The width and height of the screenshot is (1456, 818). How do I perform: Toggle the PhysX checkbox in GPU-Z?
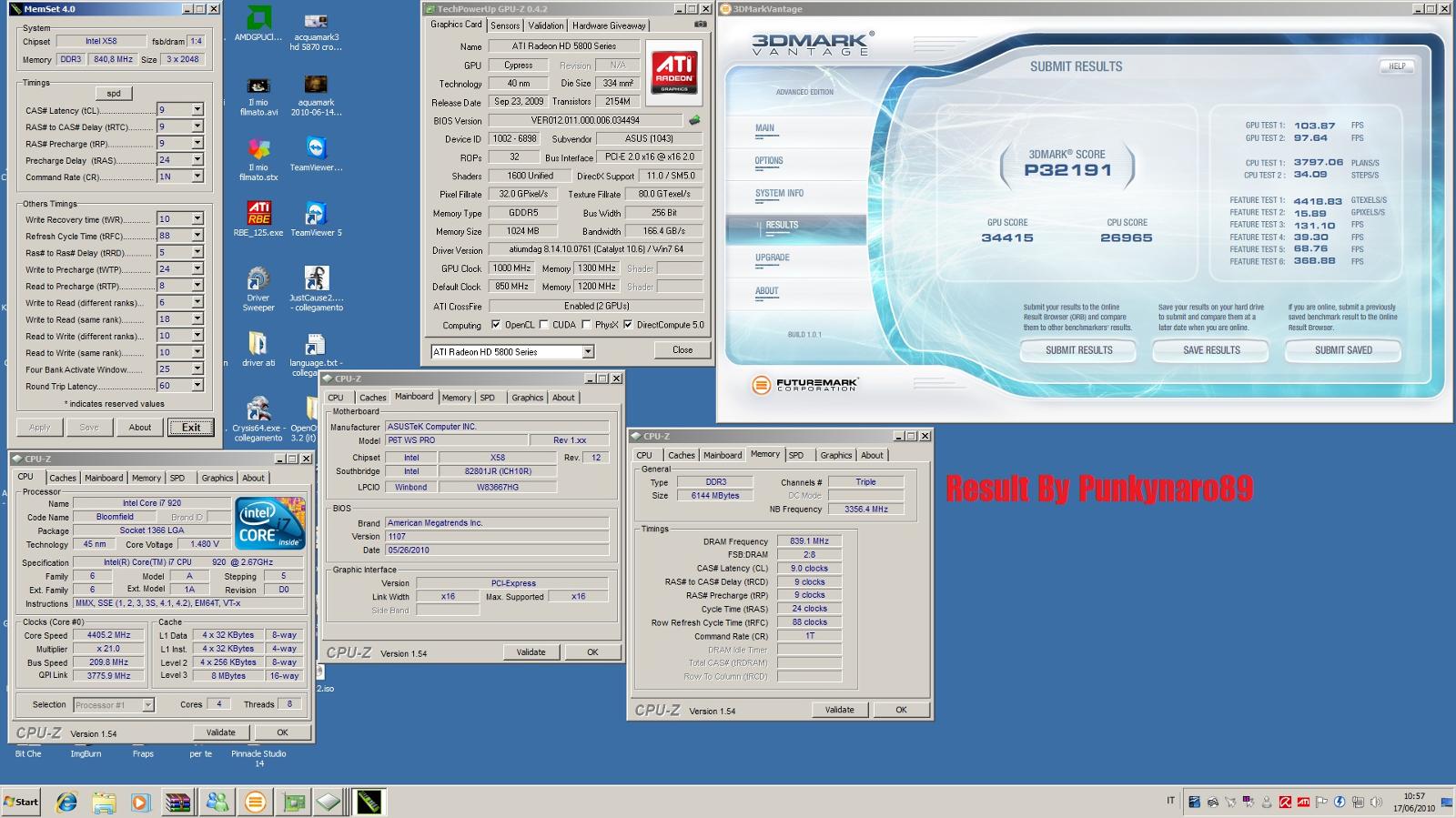[x=586, y=325]
